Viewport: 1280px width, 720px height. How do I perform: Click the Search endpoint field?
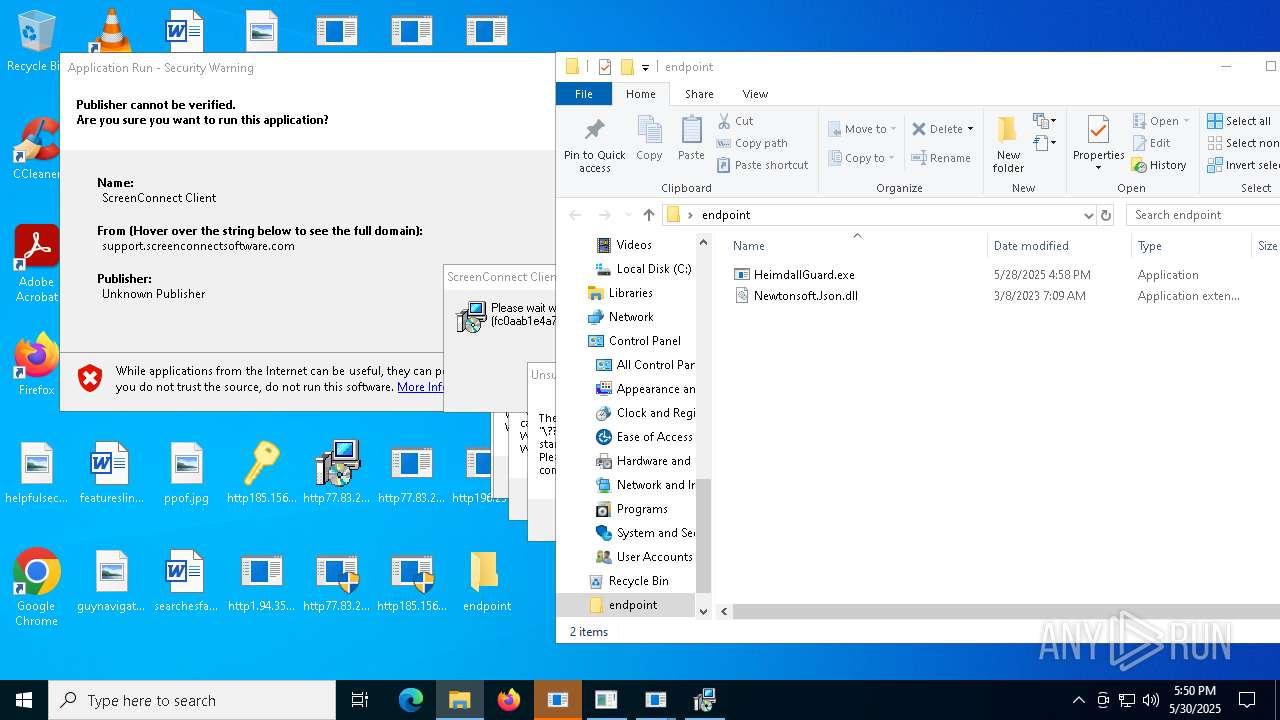pyautogui.click(x=1205, y=215)
